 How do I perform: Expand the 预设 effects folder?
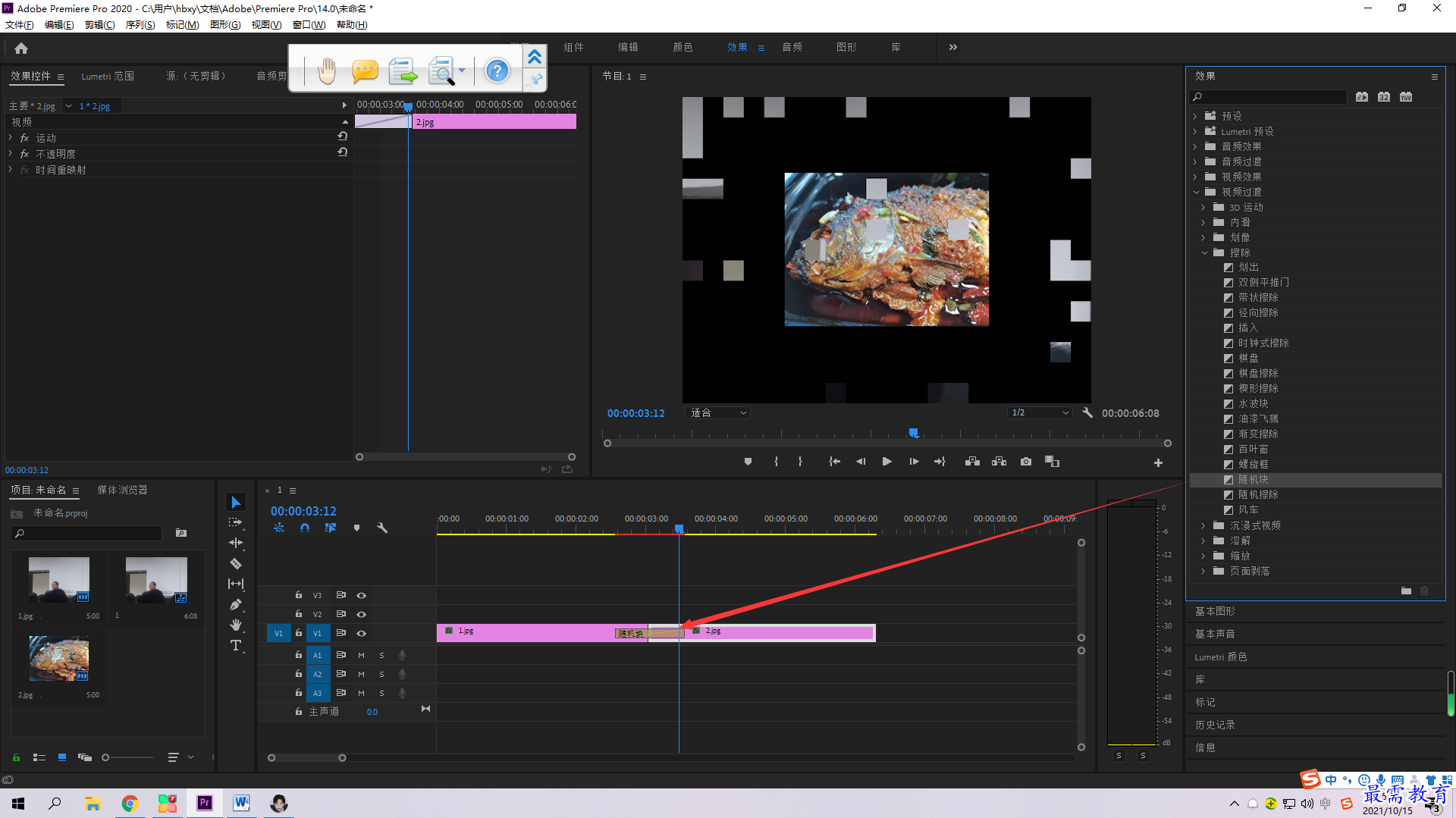[1195, 116]
